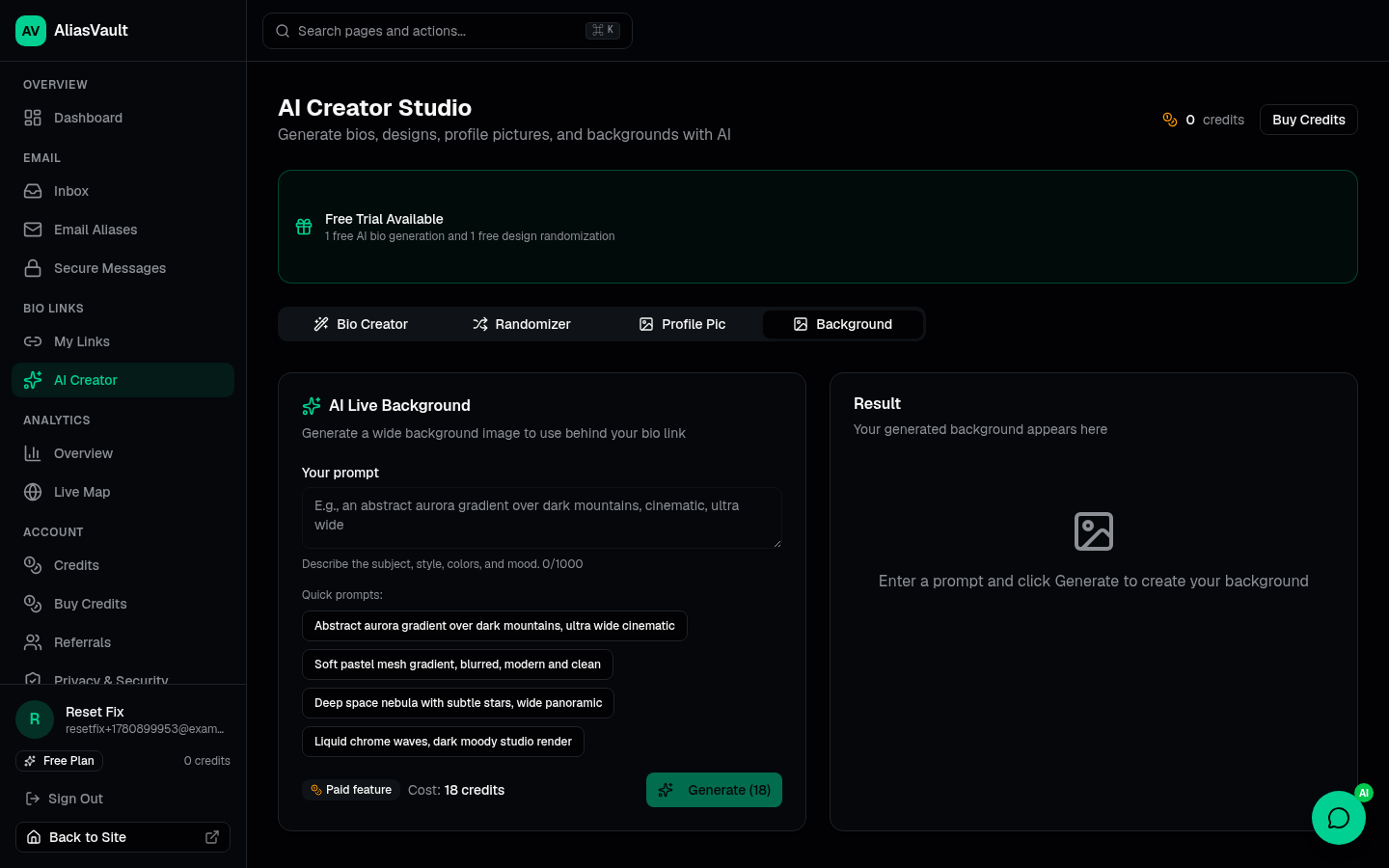Click the Back to Site home icon
Screen dimensions: 1389x868
point(34,837)
